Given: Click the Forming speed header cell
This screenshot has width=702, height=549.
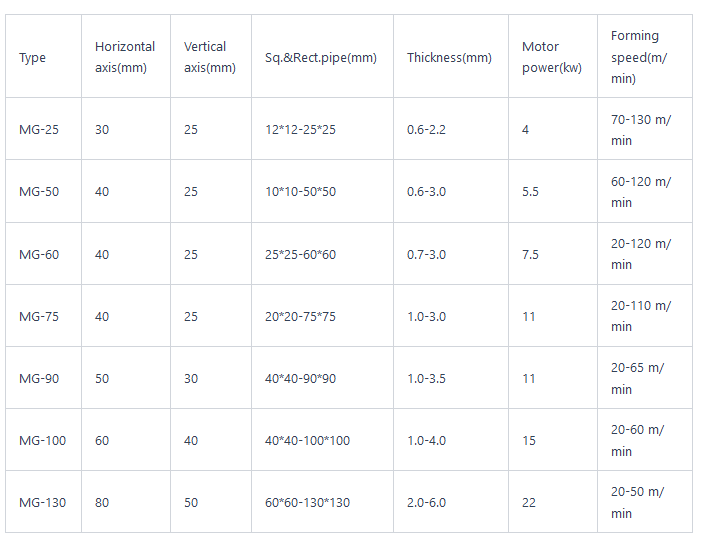Looking at the screenshot, I should 639,57.
